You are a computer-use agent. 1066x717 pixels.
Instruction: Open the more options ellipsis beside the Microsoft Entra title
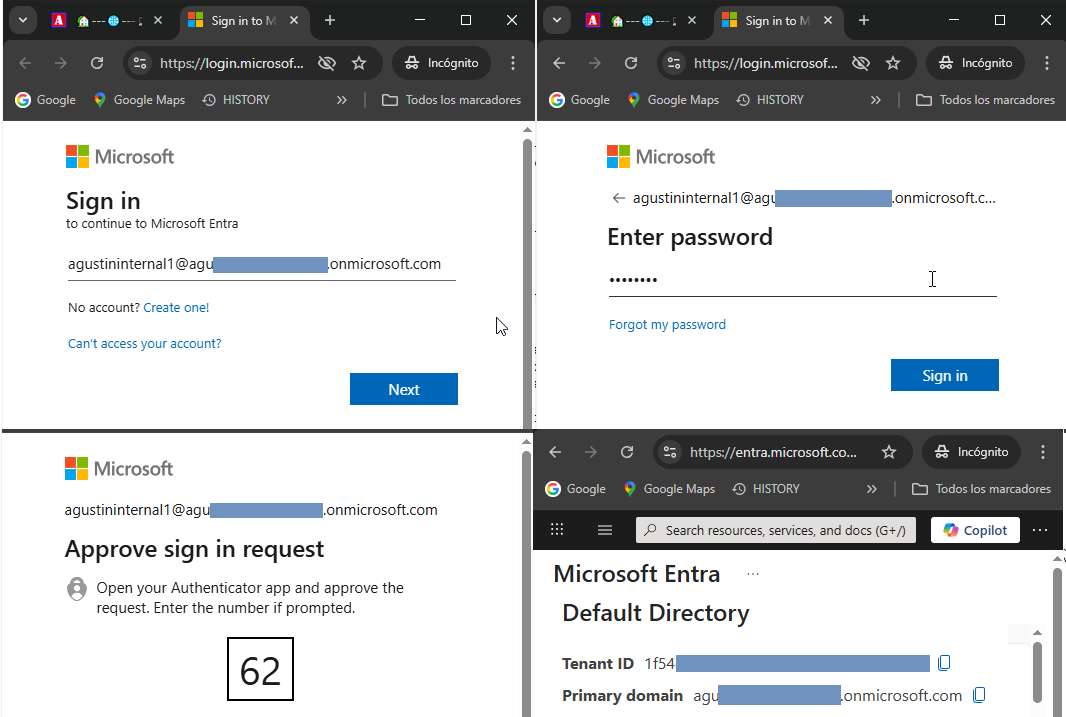[753, 574]
